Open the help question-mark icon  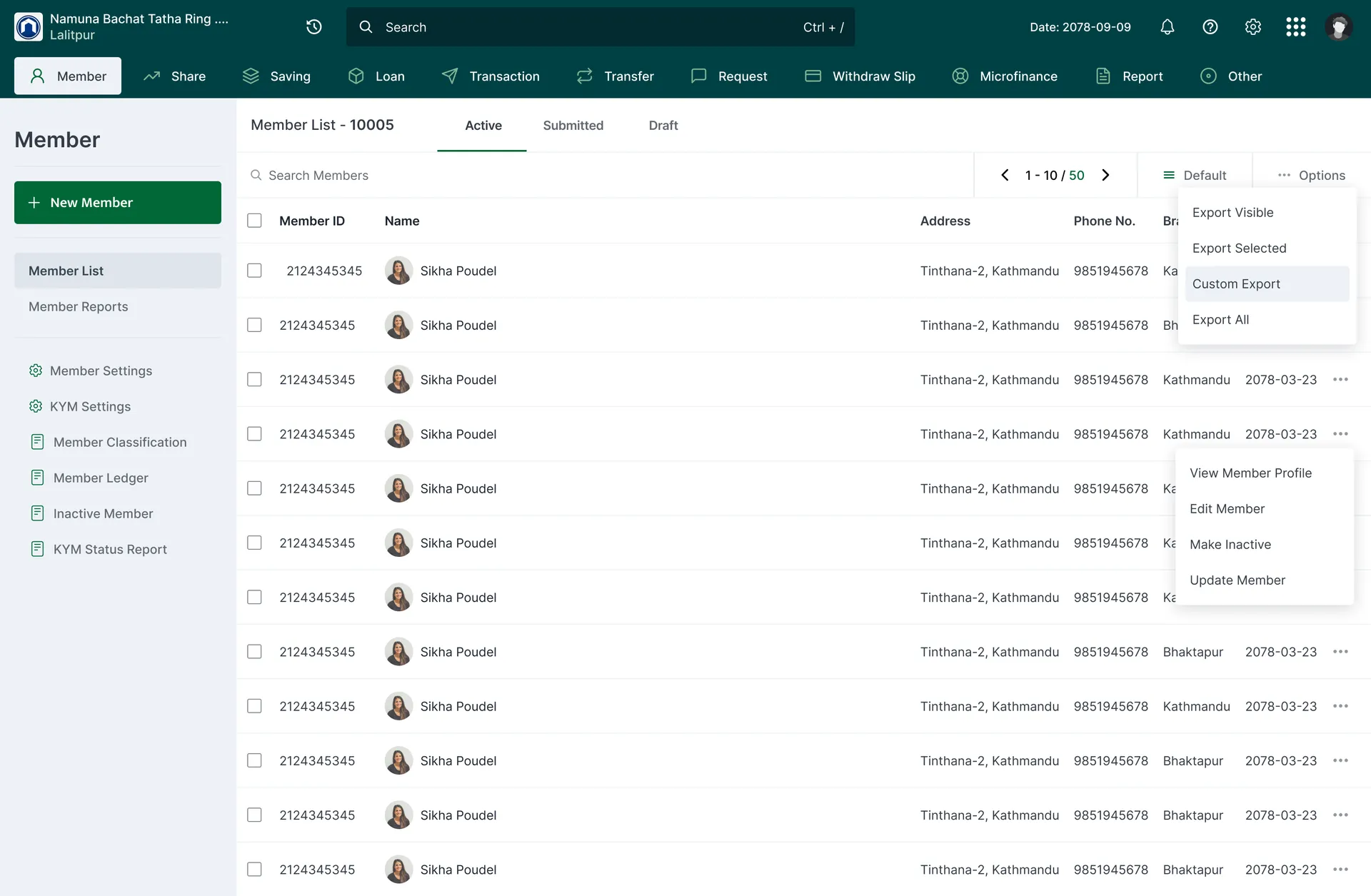1210,27
